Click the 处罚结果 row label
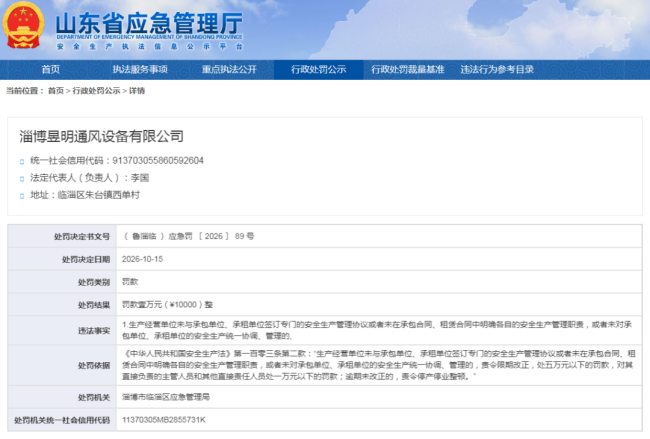The width and height of the screenshot is (650, 439). pos(94,305)
